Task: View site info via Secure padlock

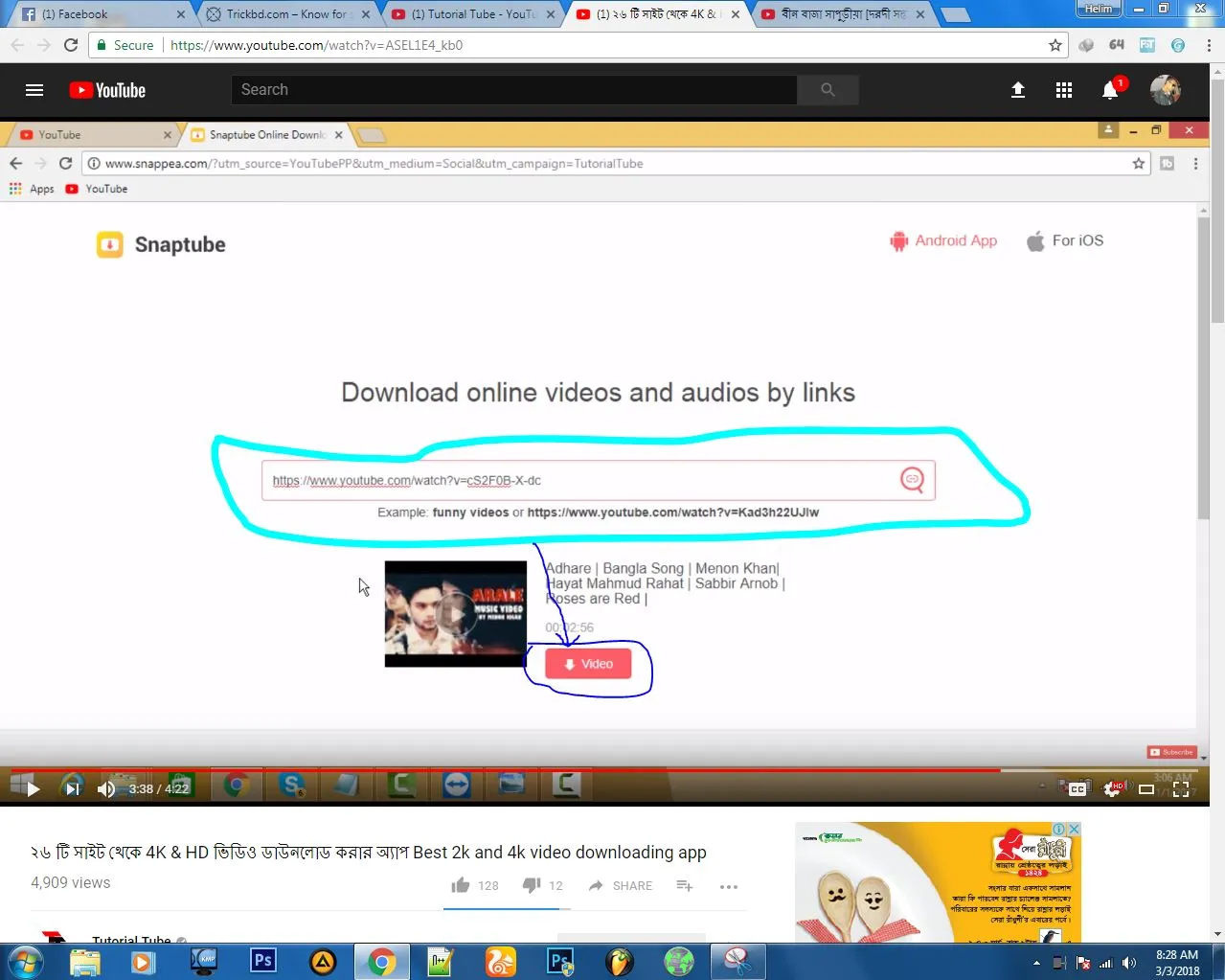Action: coord(125,45)
